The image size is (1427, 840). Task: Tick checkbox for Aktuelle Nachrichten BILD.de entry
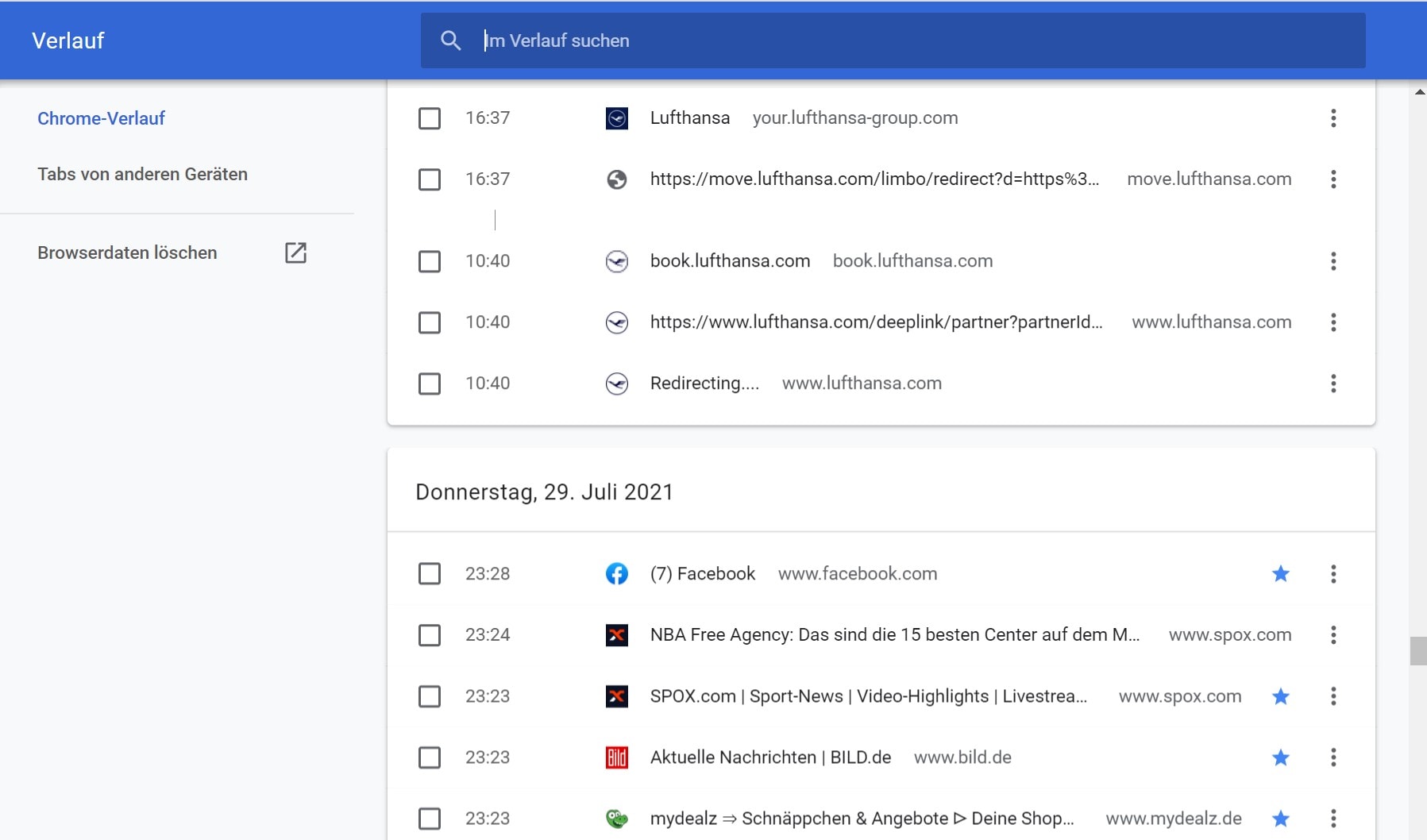(430, 757)
